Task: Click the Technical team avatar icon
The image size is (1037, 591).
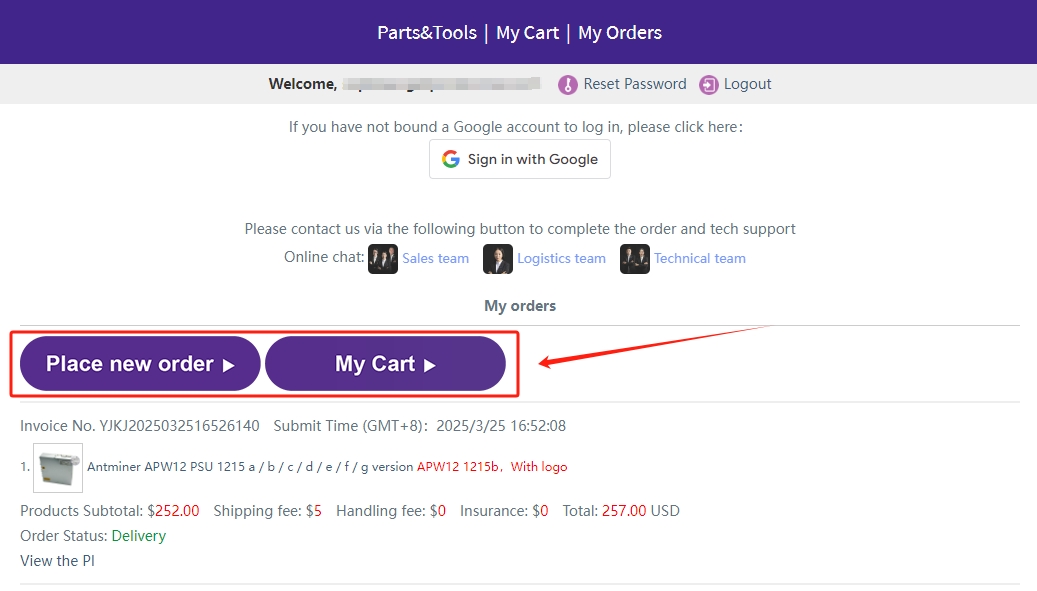Action: (635, 259)
